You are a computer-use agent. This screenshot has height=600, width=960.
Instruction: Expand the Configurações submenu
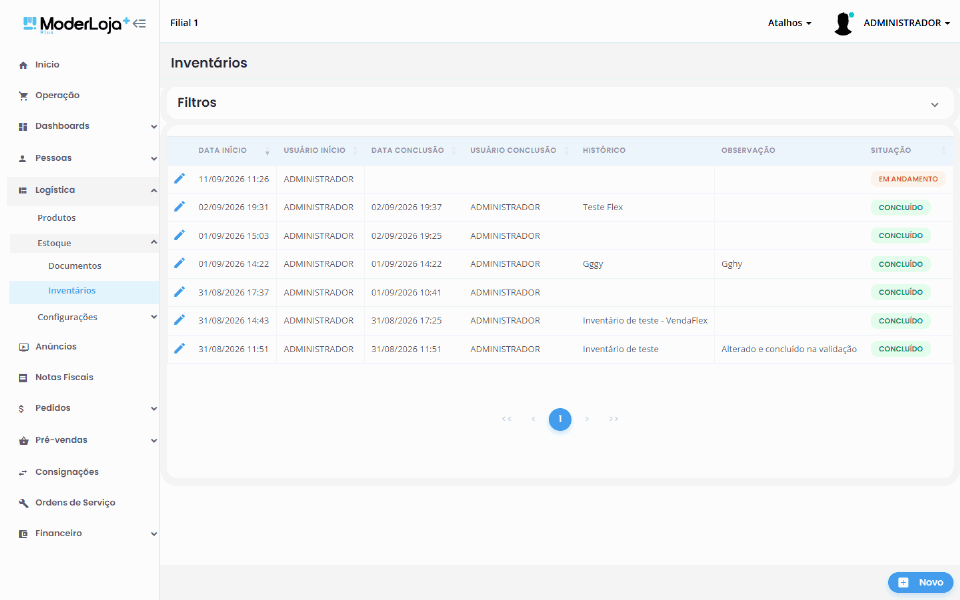tap(154, 317)
